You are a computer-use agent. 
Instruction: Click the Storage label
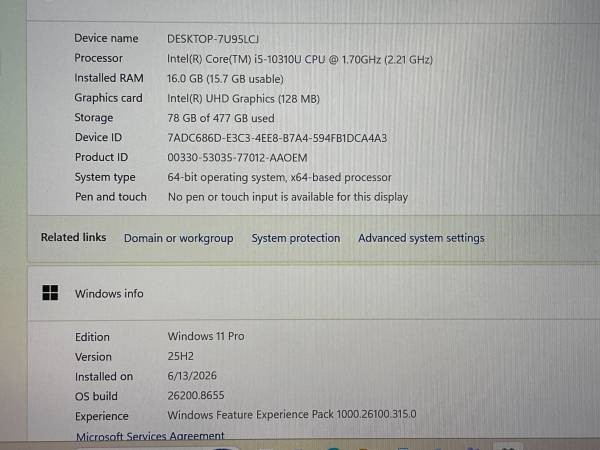coord(94,117)
